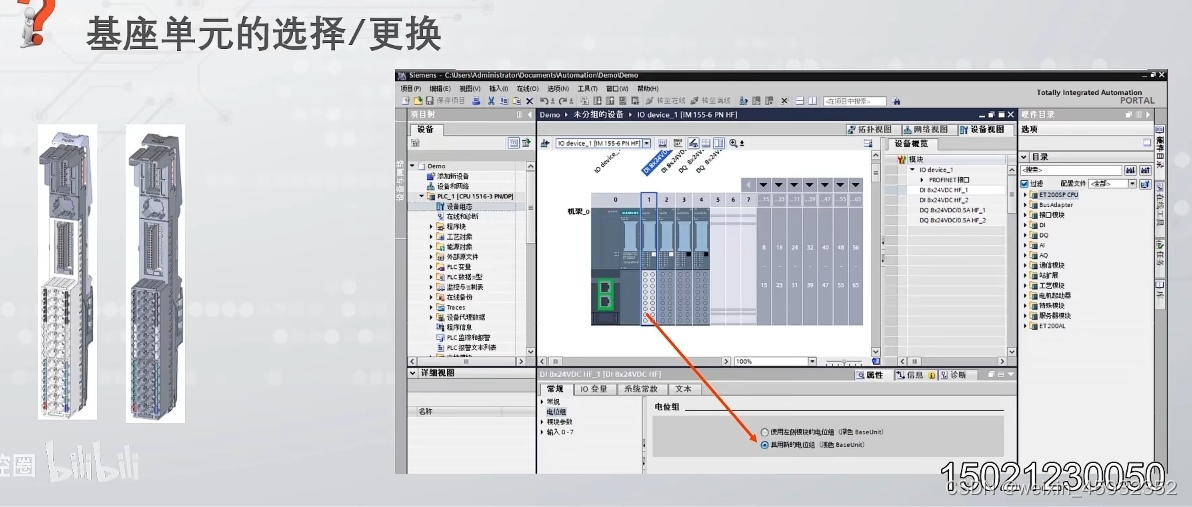Switch to 网络视图 tab
The image size is (1192, 507).
click(x=930, y=129)
